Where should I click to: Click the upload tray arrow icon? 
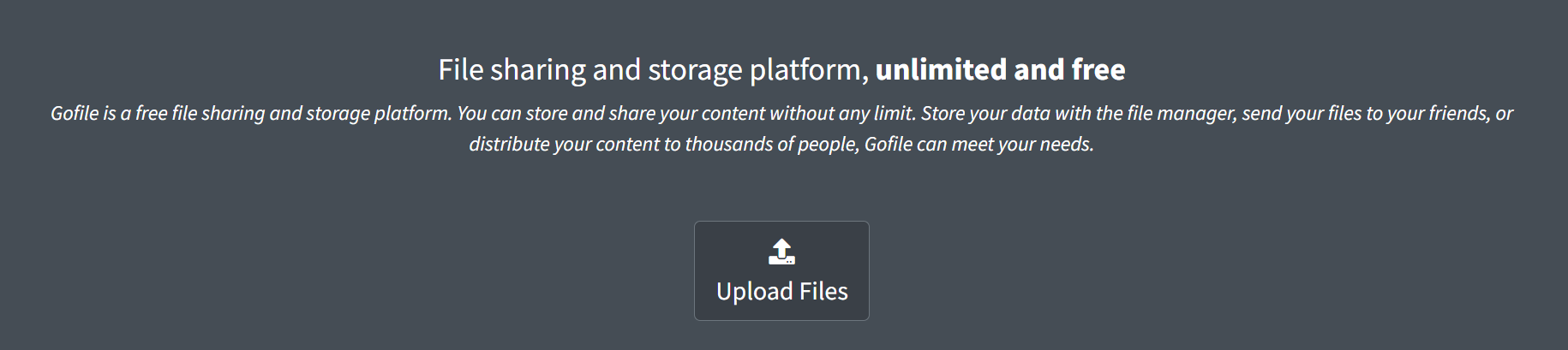pos(781,252)
